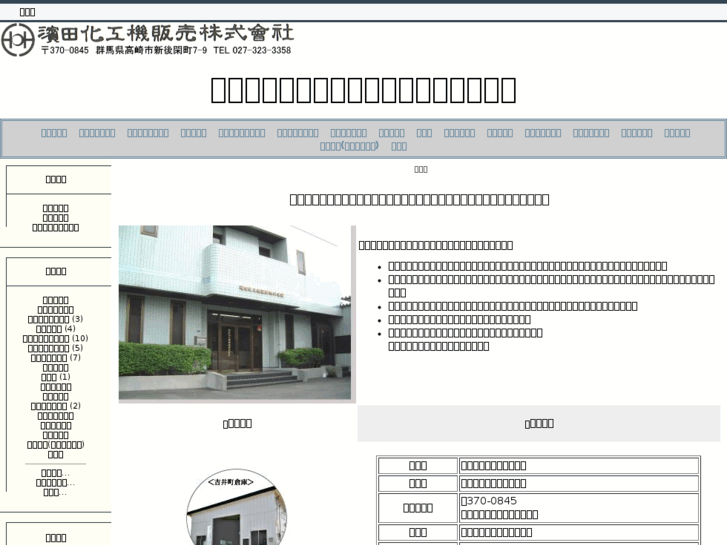Click the circular 吉井町倉庫 warehouse photo
727x545 pixels.
coord(236,507)
